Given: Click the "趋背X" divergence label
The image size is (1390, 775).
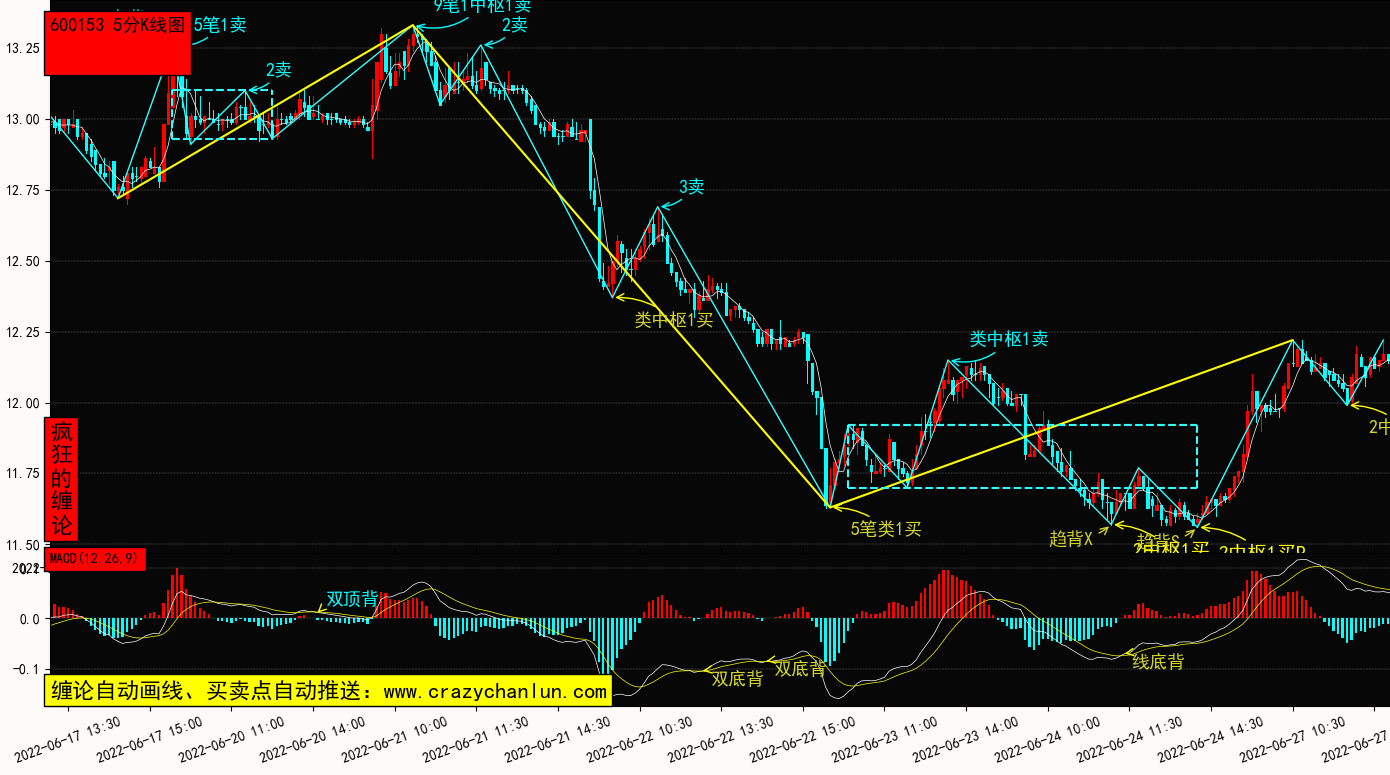Looking at the screenshot, I should pos(1071,539).
